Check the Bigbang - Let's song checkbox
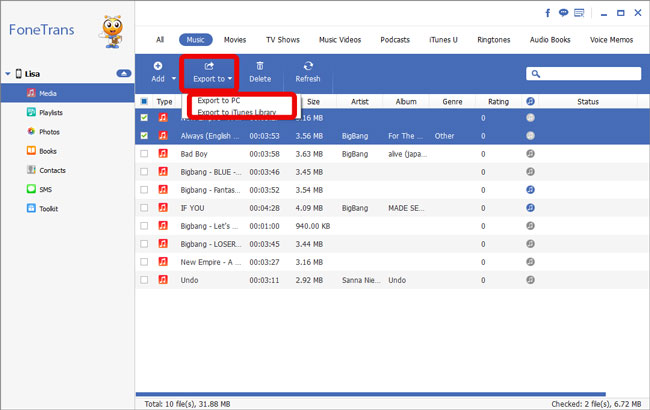Screen dimensions: 650x410 144,226
